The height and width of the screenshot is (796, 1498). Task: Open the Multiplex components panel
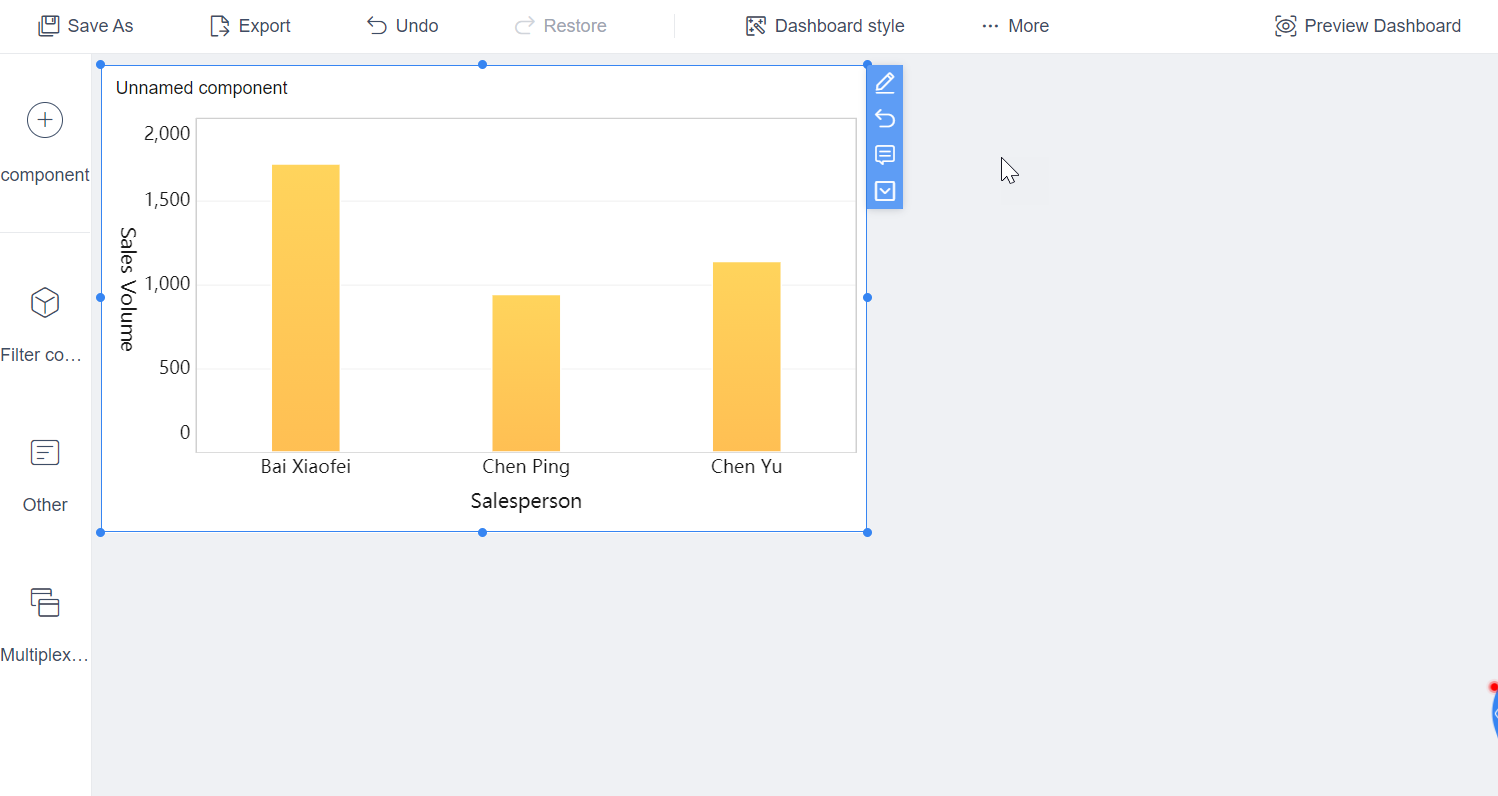click(x=45, y=627)
